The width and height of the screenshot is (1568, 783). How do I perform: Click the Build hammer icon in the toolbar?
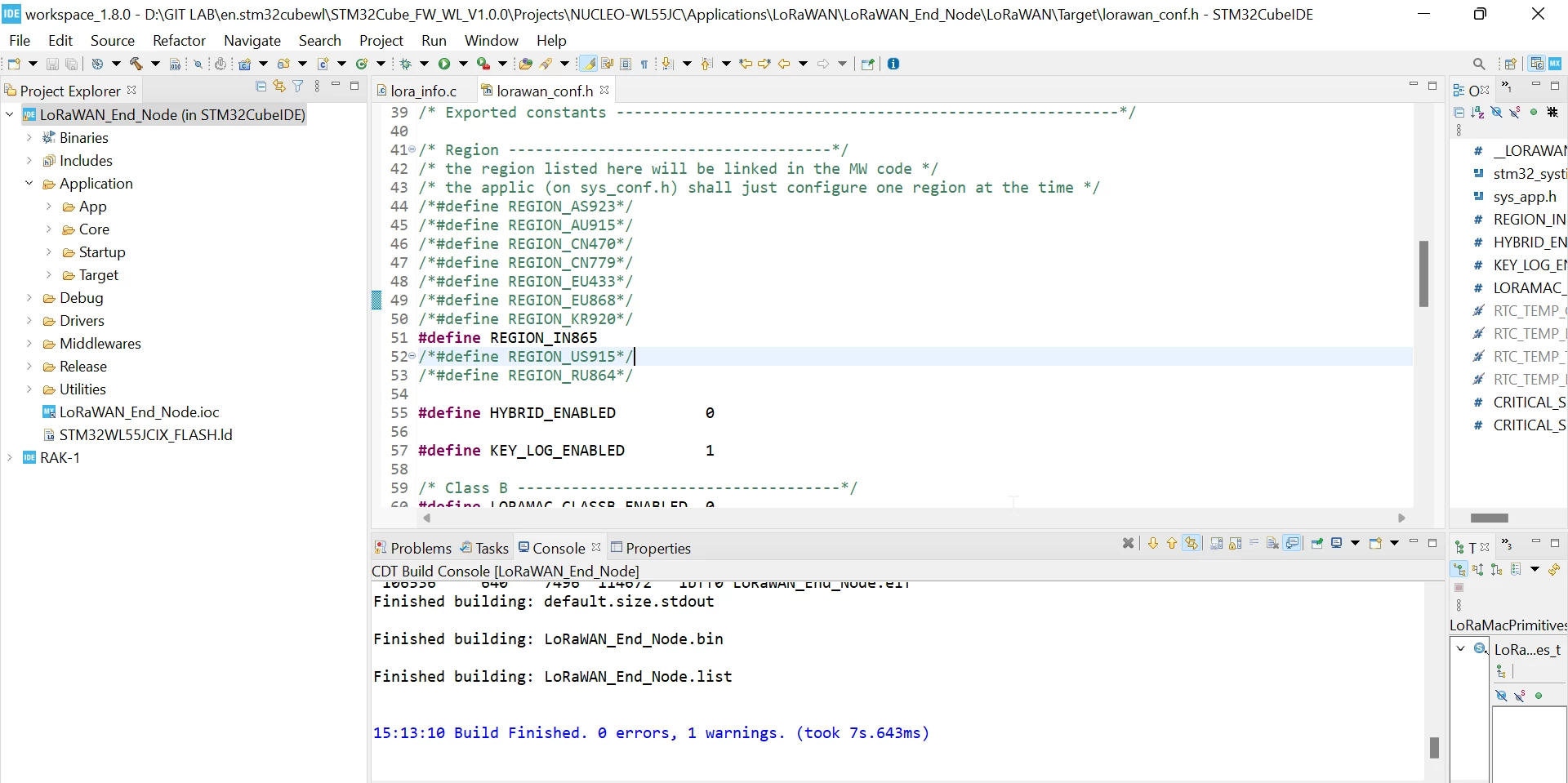point(136,64)
